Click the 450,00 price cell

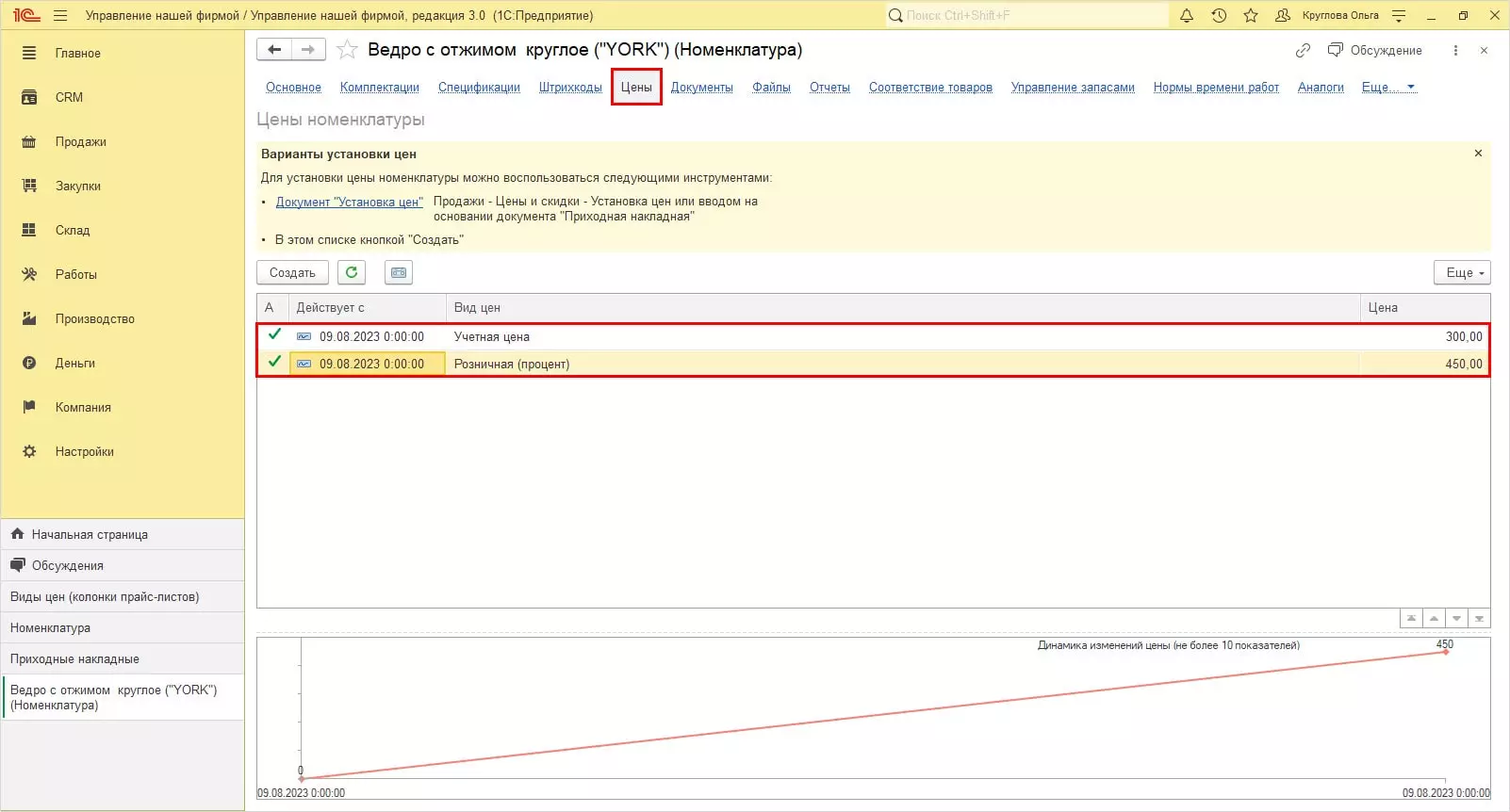[1425, 364]
